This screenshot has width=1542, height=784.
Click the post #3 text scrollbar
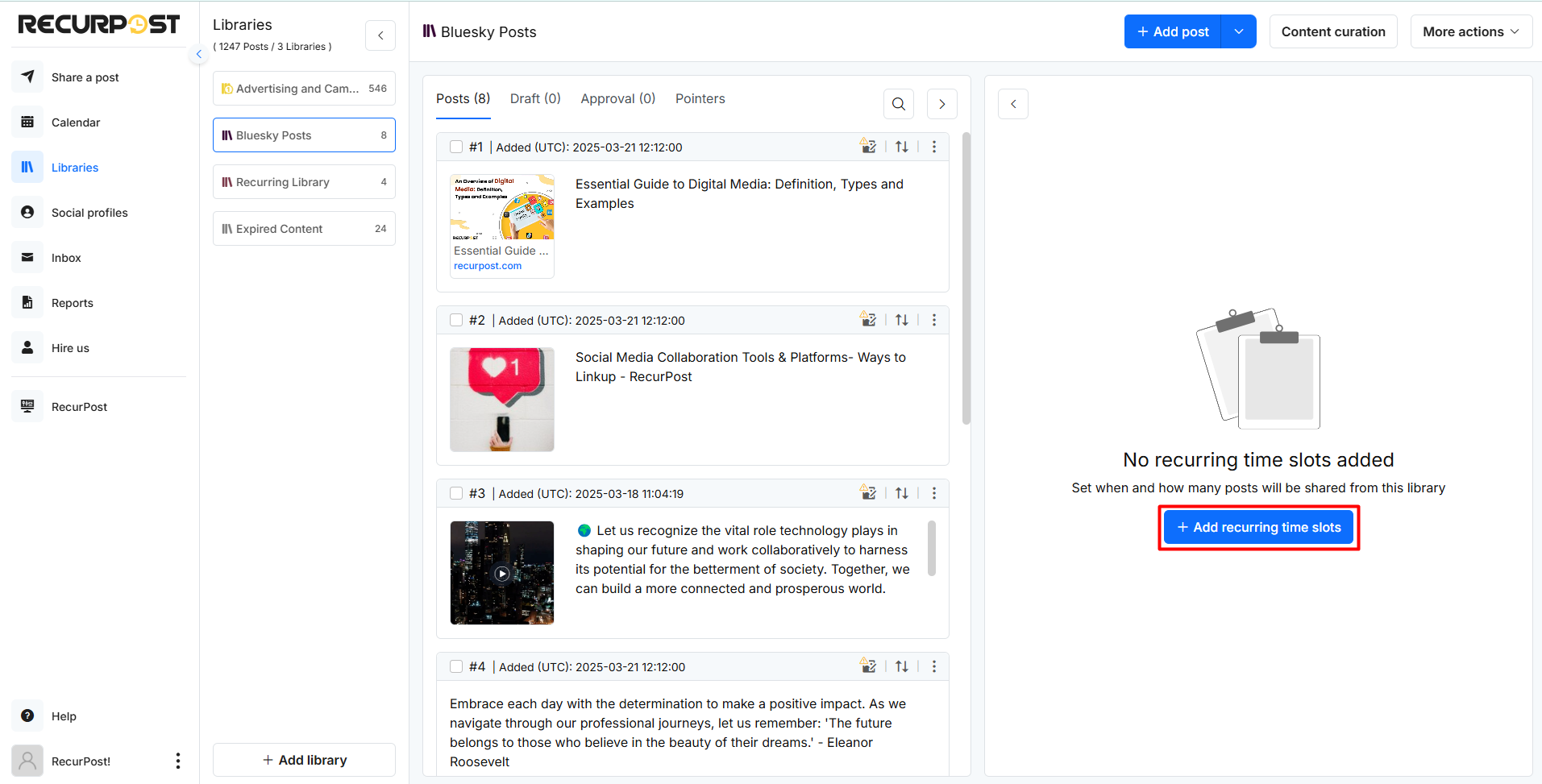tap(932, 548)
